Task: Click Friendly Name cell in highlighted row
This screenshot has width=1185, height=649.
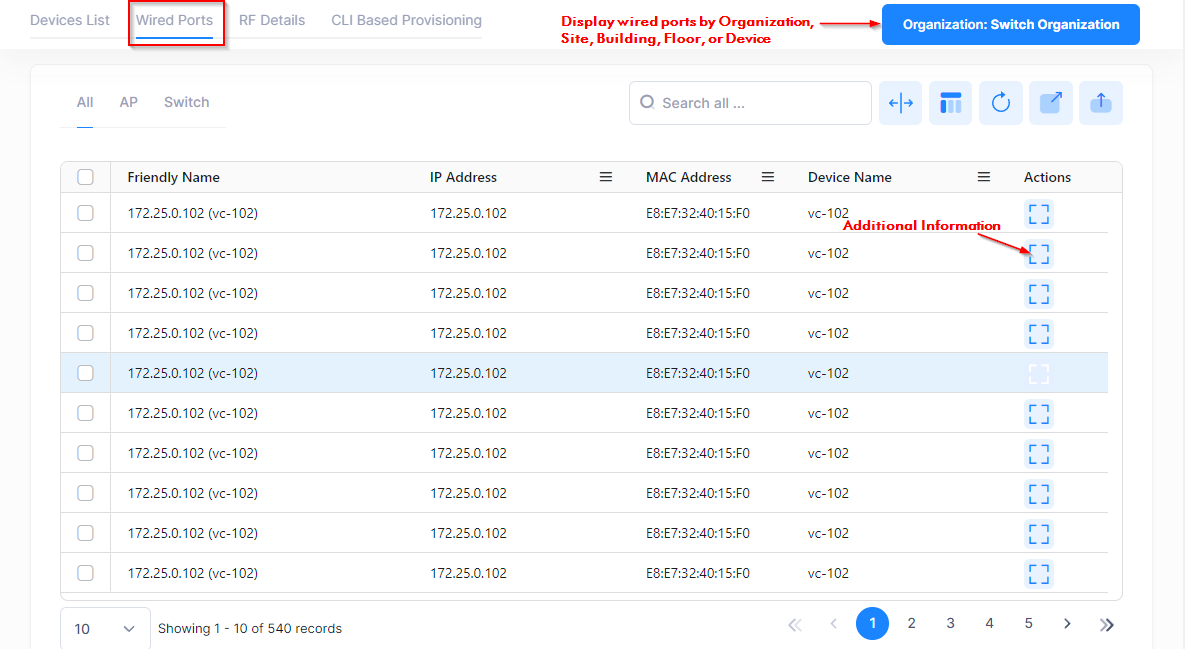Action: [193, 373]
